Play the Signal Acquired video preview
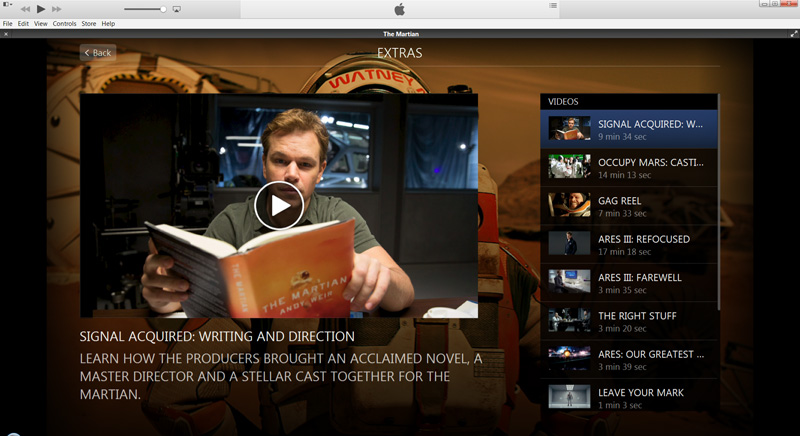 279,206
